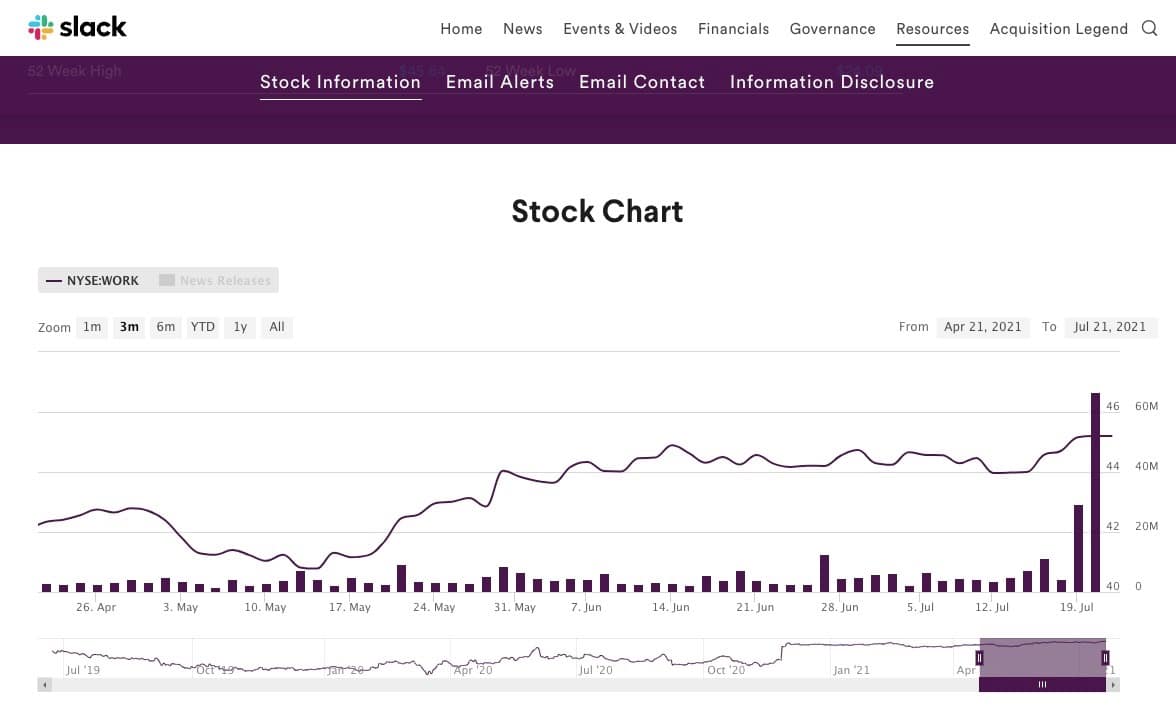The width and height of the screenshot is (1176, 707).
Task: Click the scrollbar left arrow
Action: (x=45, y=685)
